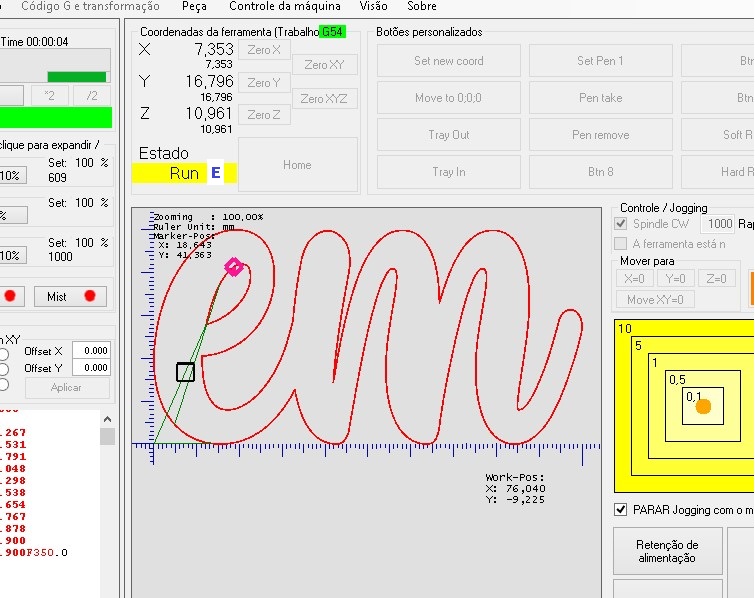Click the pink tool position marker

point(234,267)
